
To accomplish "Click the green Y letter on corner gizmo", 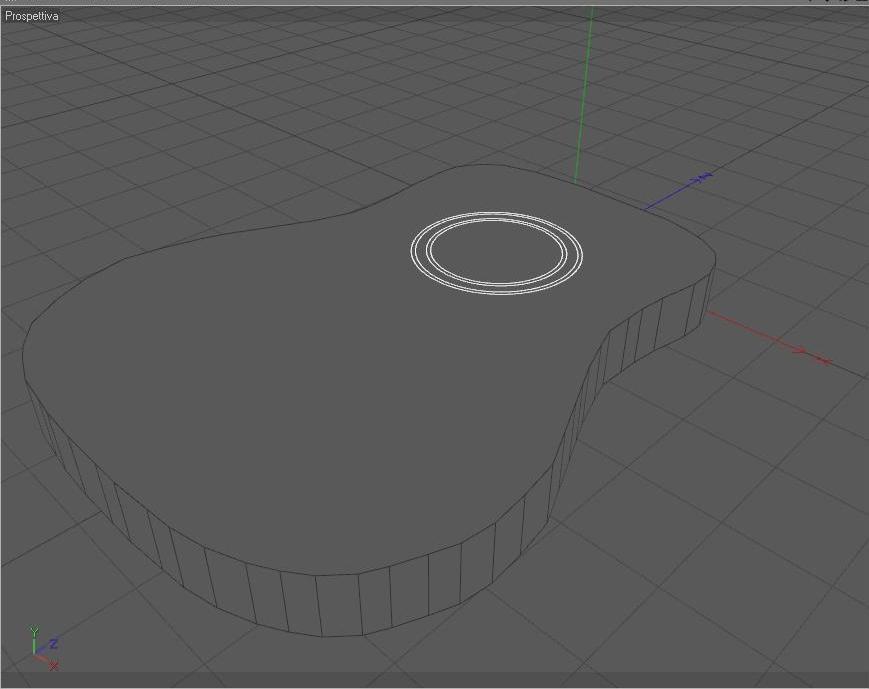I will [34, 631].
